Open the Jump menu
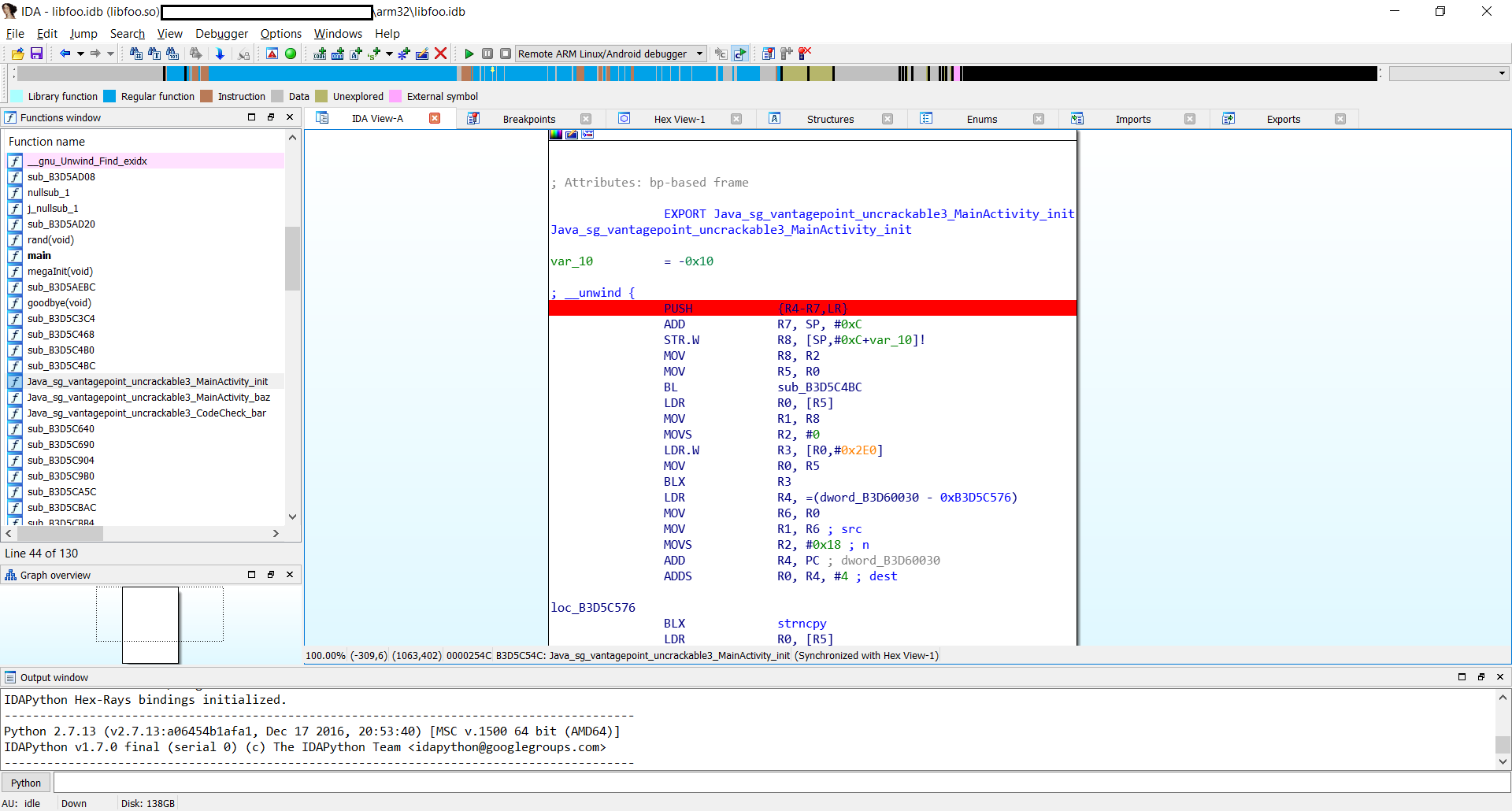The height and width of the screenshot is (811, 1512). point(83,34)
